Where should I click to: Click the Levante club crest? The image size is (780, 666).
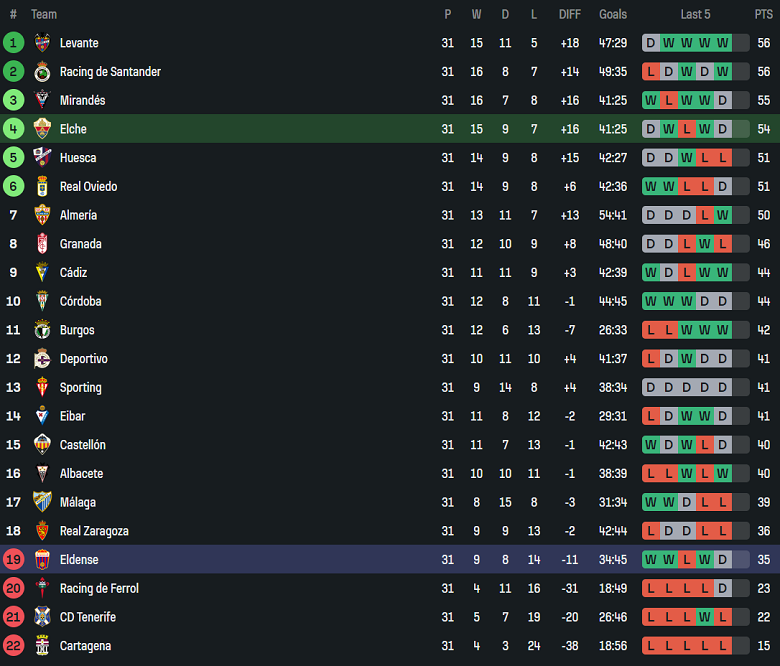[42, 43]
